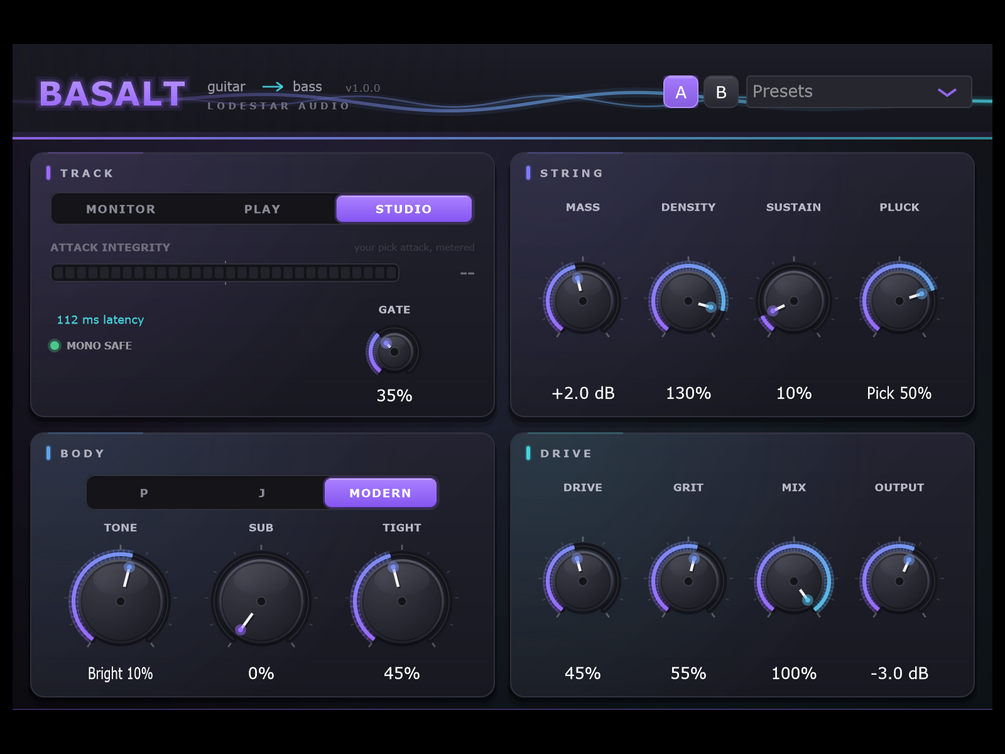Image resolution: width=1005 pixels, height=754 pixels.
Task: Click the Density value 130%
Action: pos(688,393)
